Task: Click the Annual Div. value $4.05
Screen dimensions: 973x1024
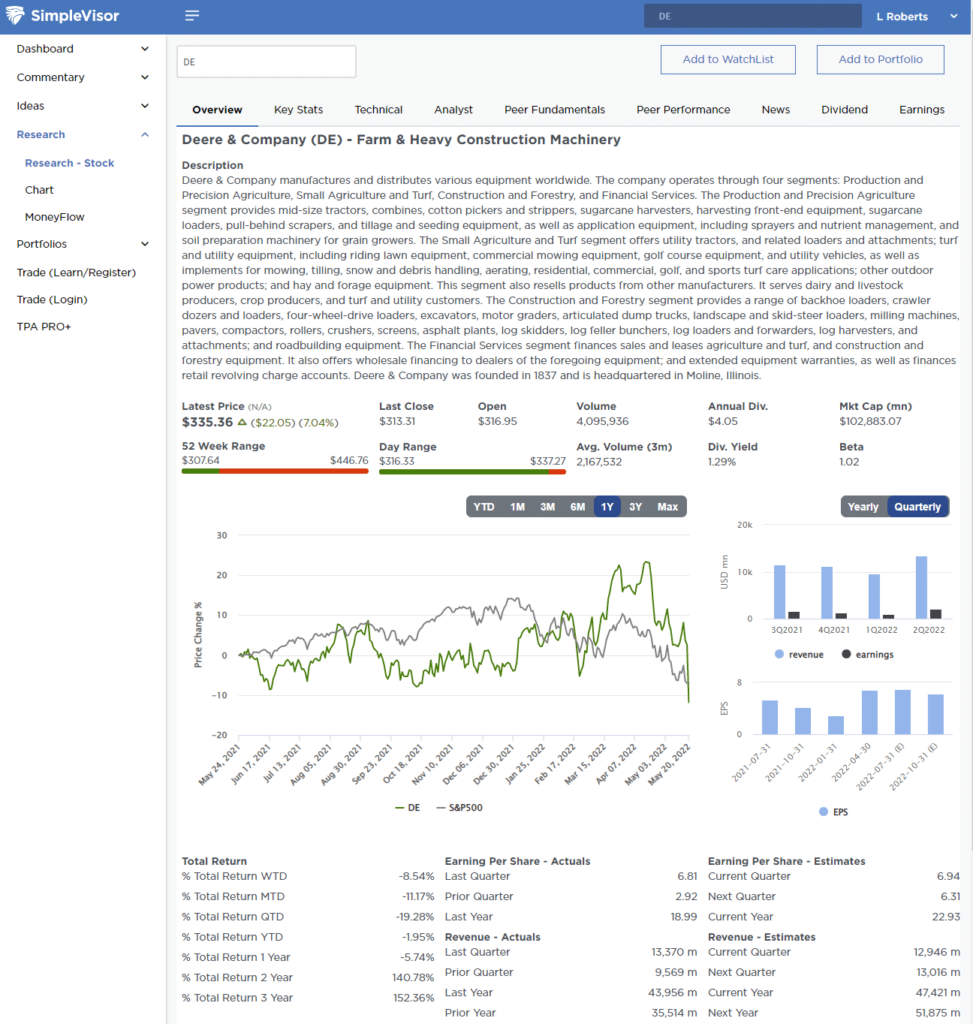Action: [x=723, y=421]
